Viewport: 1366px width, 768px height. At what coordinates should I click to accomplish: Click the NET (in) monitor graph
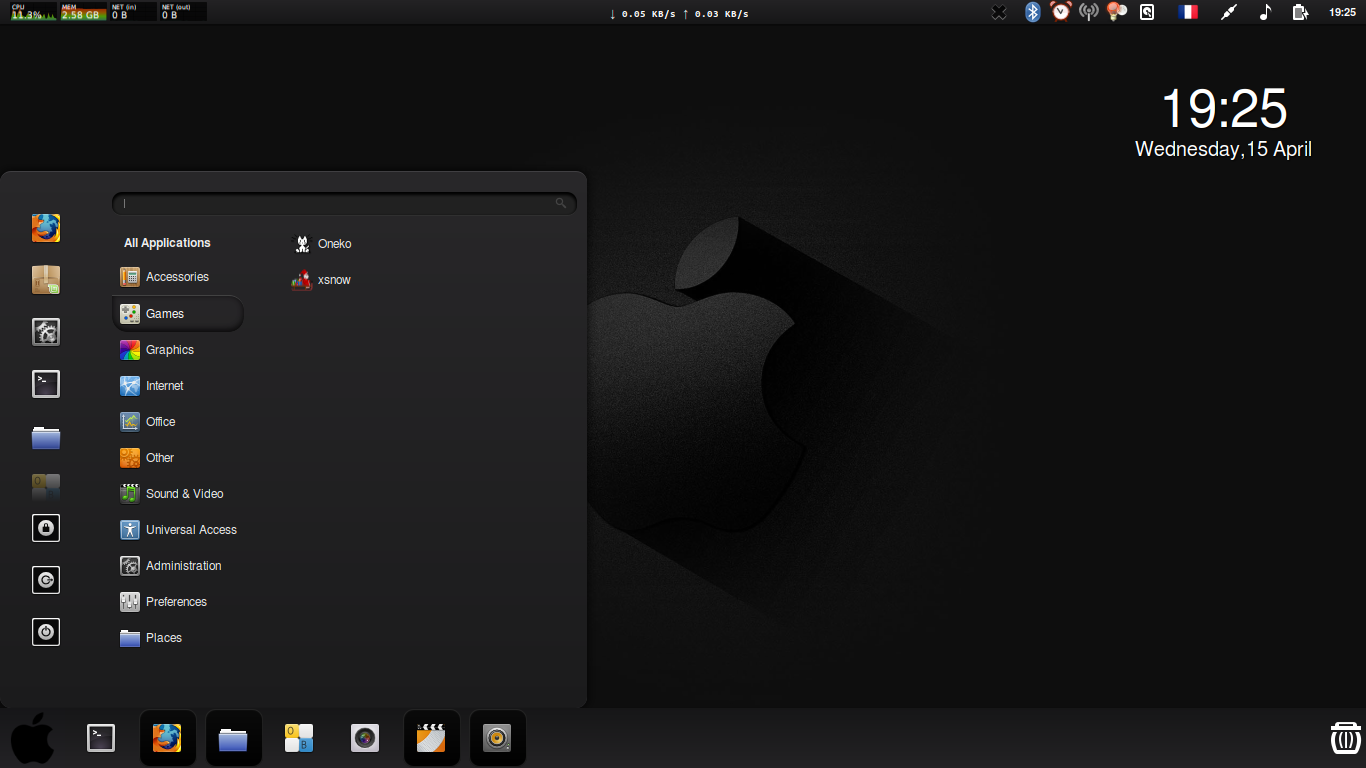[x=133, y=12]
